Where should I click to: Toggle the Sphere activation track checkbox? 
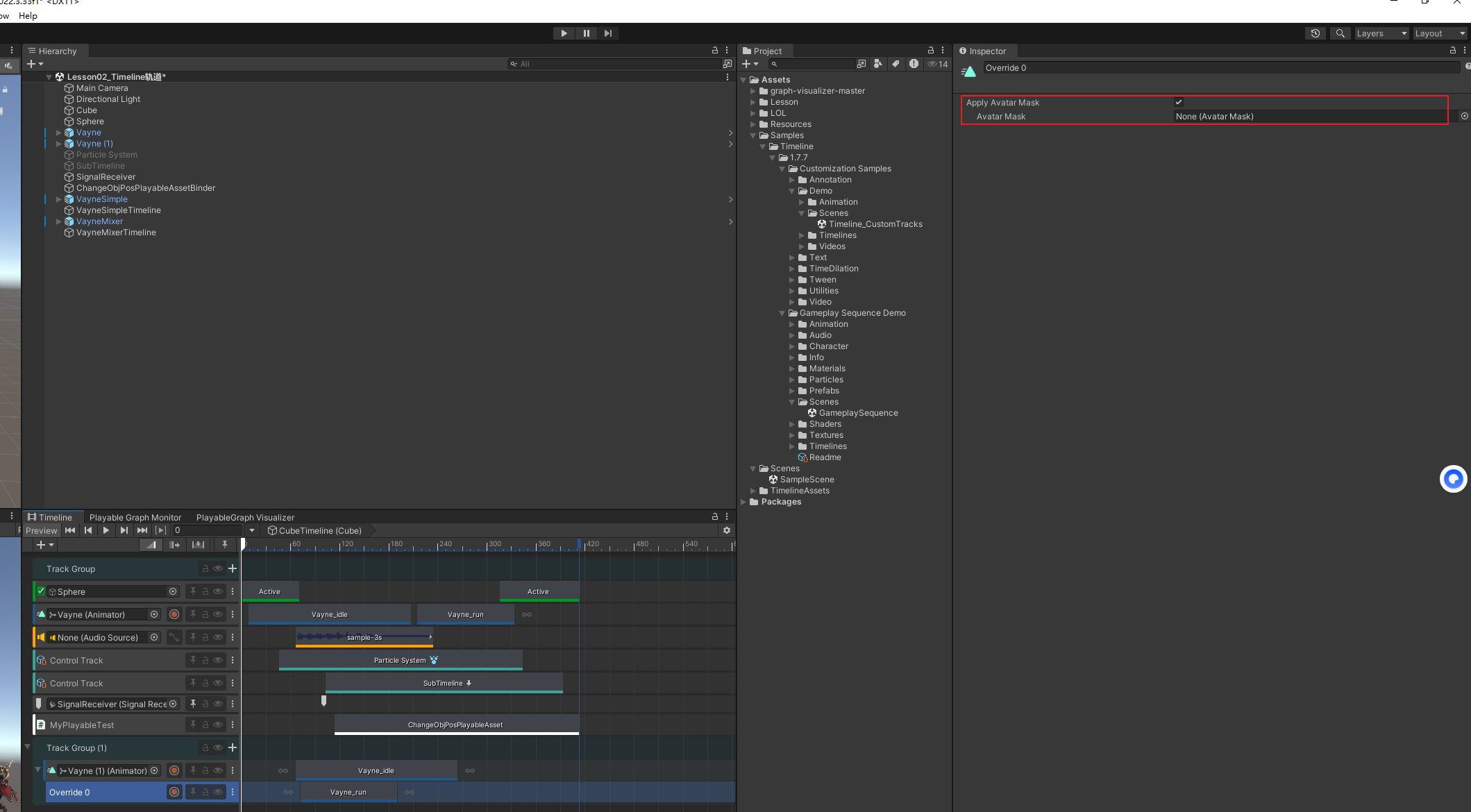(x=41, y=591)
